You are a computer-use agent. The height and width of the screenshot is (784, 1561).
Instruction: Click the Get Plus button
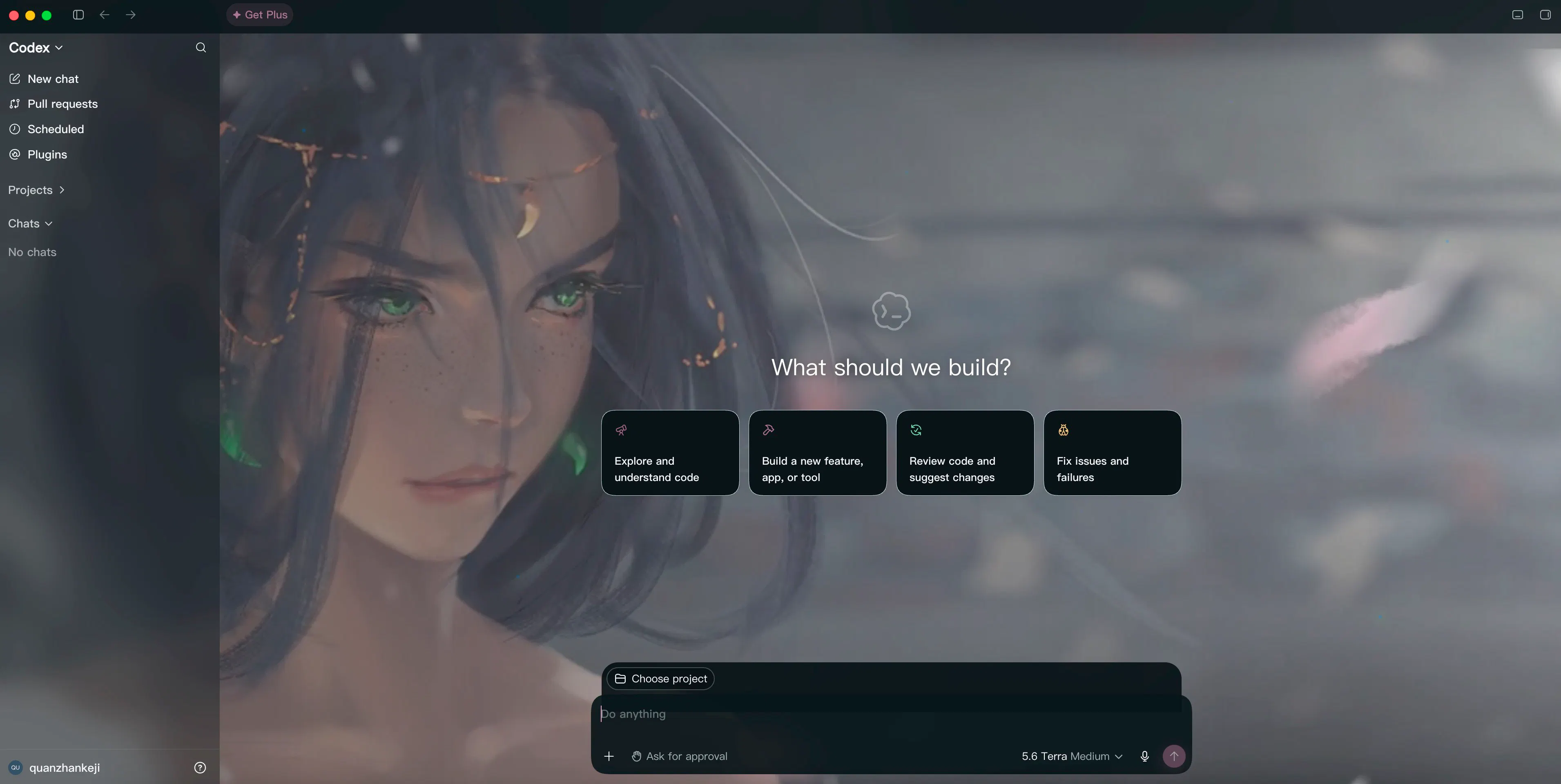(x=260, y=15)
